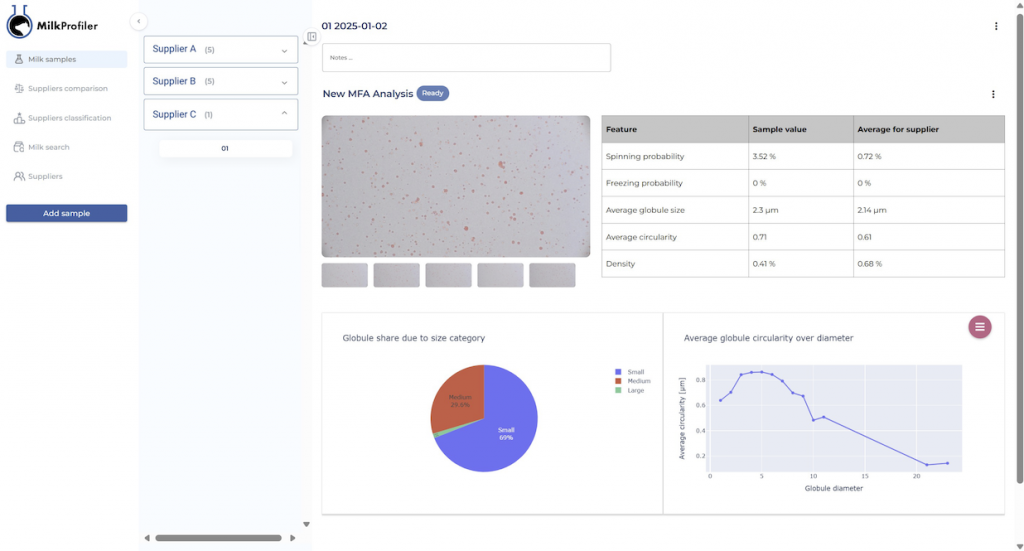Click the 2.3 µm sample value cell
The height and width of the screenshot is (551, 1024).
[801, 210]
